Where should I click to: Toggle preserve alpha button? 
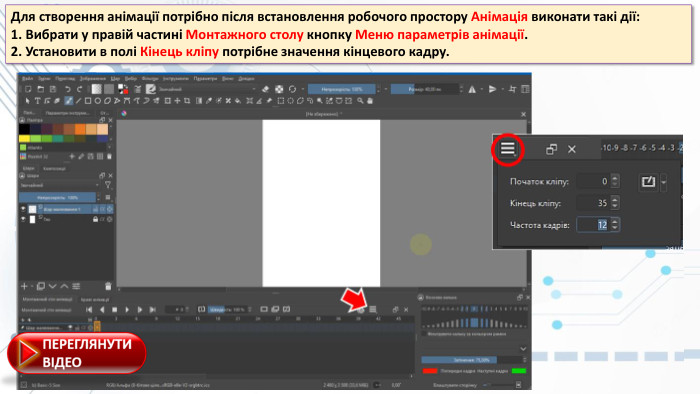tap(279, 89)
